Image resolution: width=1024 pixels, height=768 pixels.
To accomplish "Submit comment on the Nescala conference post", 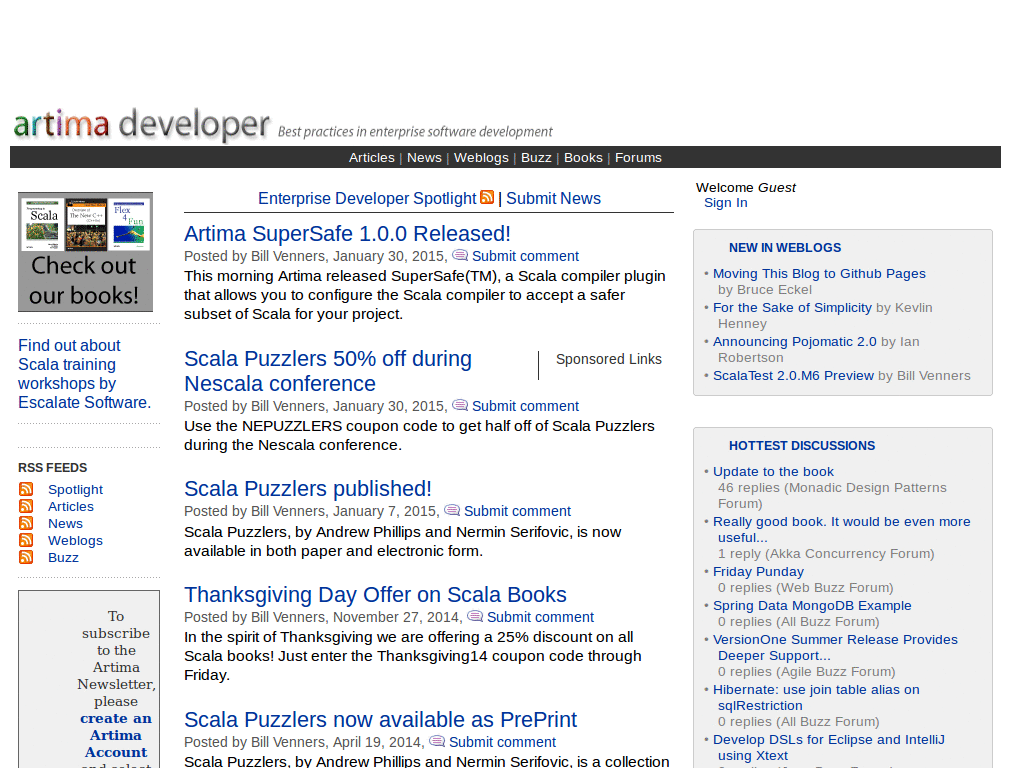I will (525, 406).
